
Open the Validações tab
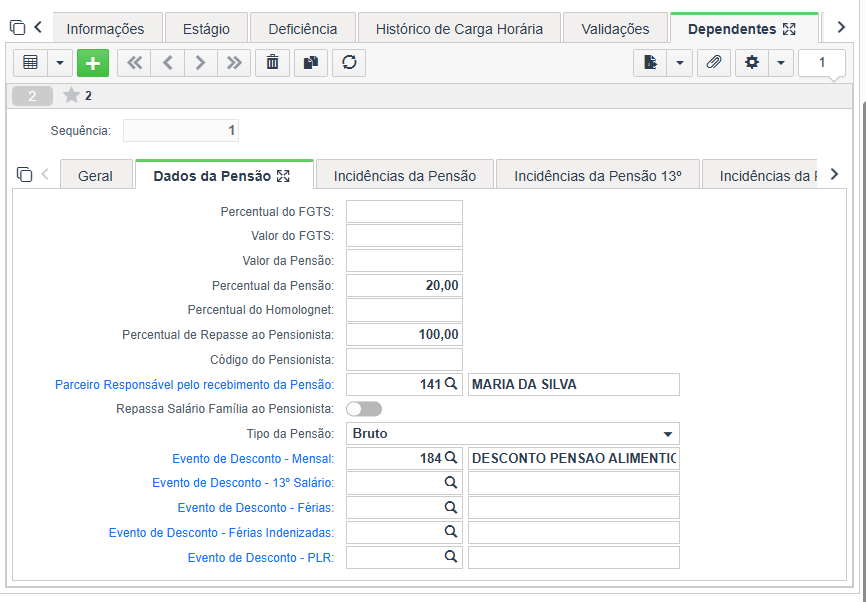615,29
